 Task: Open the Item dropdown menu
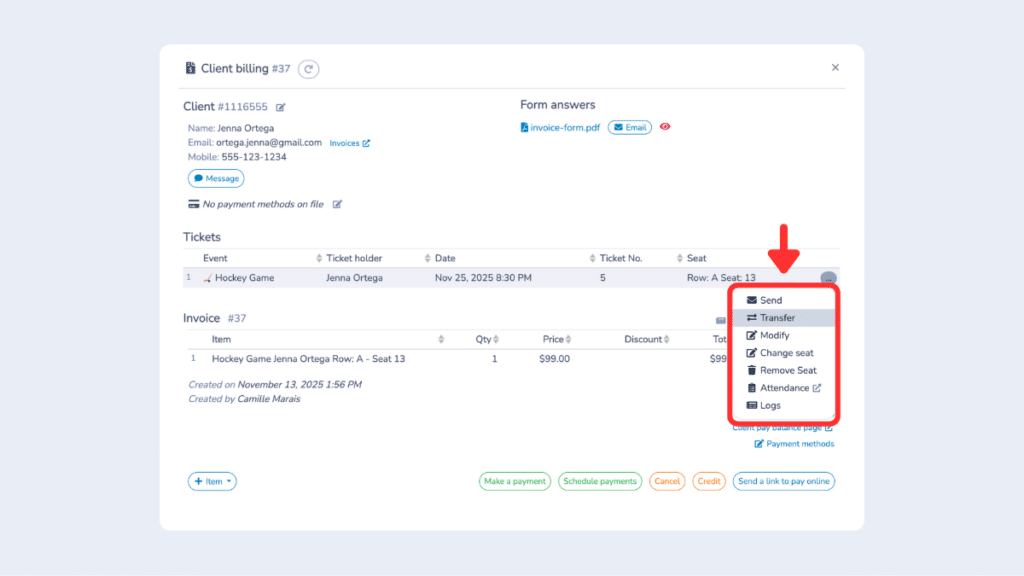pos(211,481)
